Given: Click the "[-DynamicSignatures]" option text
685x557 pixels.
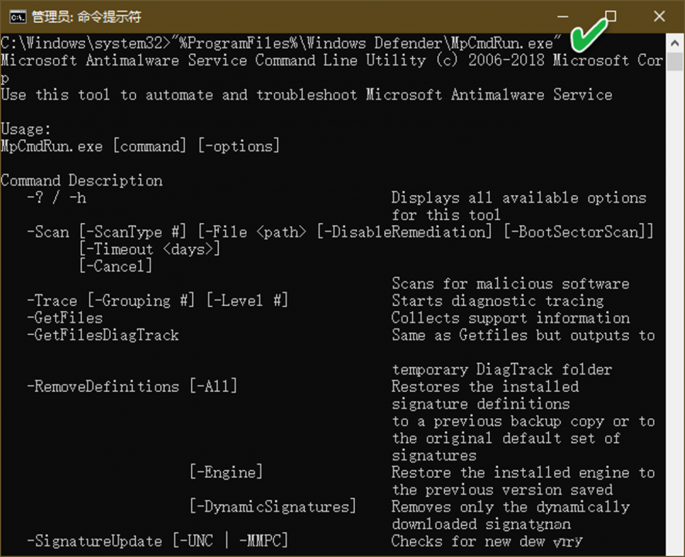Looking at the screenshot, I should (x=272, y=507).
